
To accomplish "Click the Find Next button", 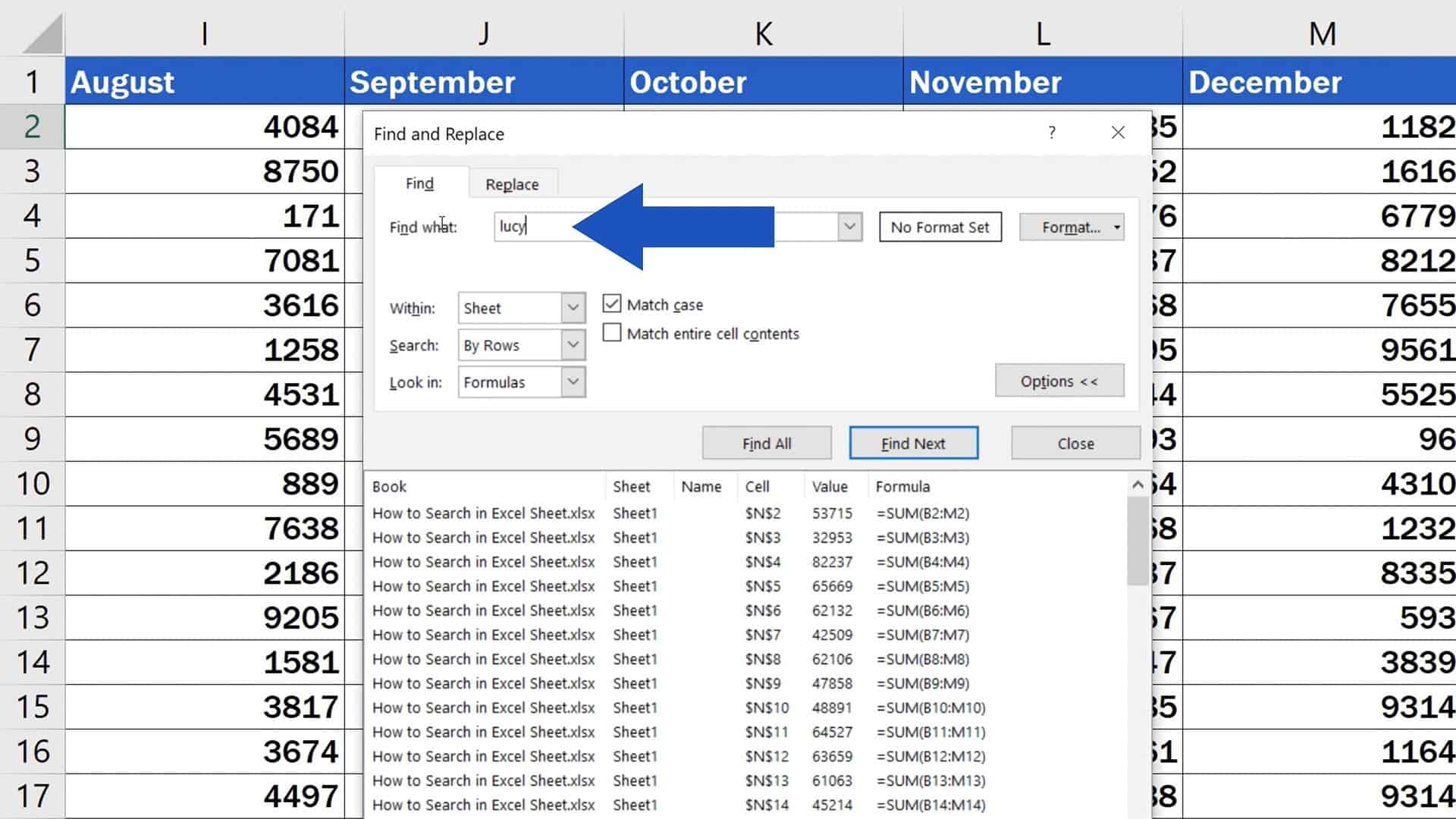I will (913, 443).
